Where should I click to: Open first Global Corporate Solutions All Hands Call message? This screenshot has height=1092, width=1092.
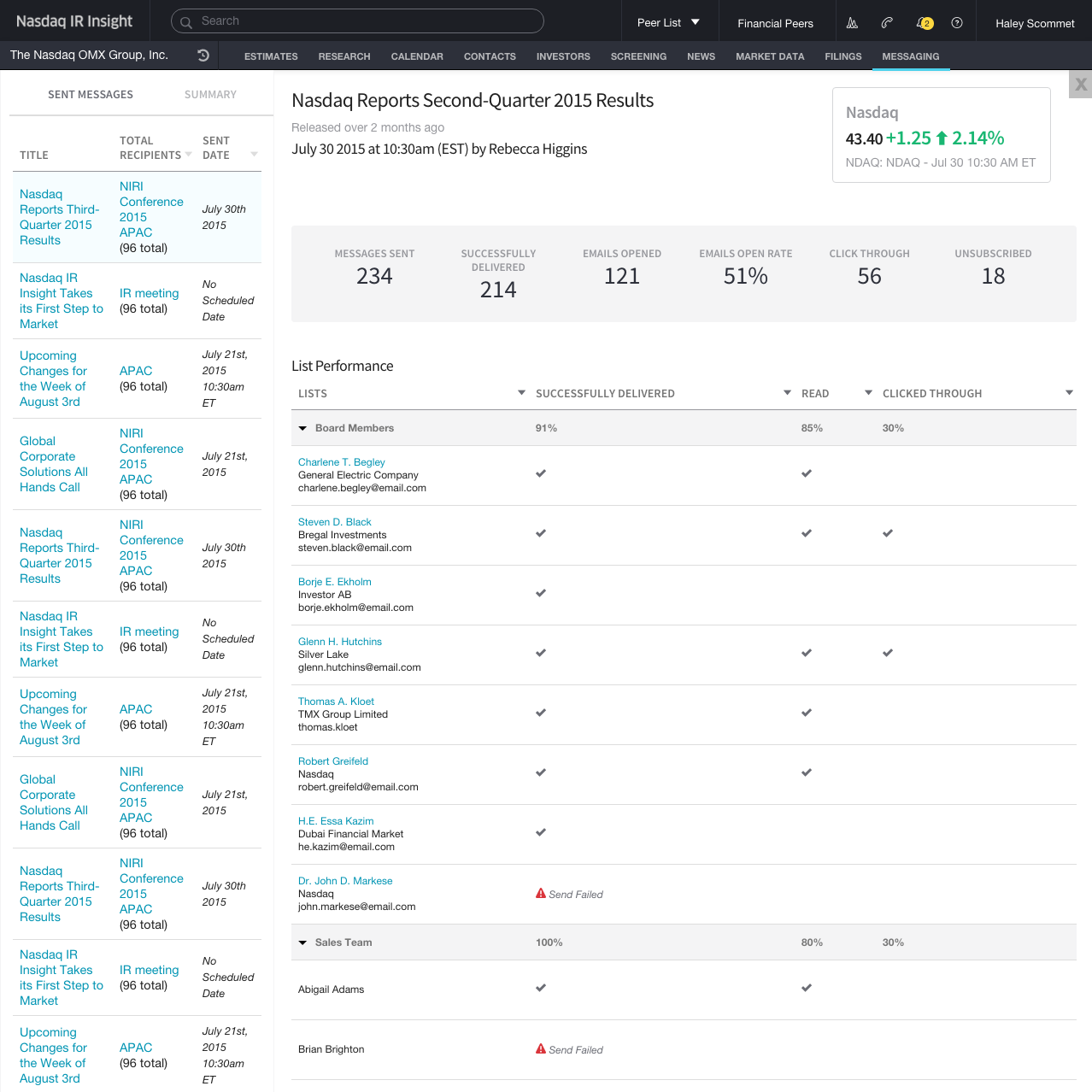(x=54, y=464)
